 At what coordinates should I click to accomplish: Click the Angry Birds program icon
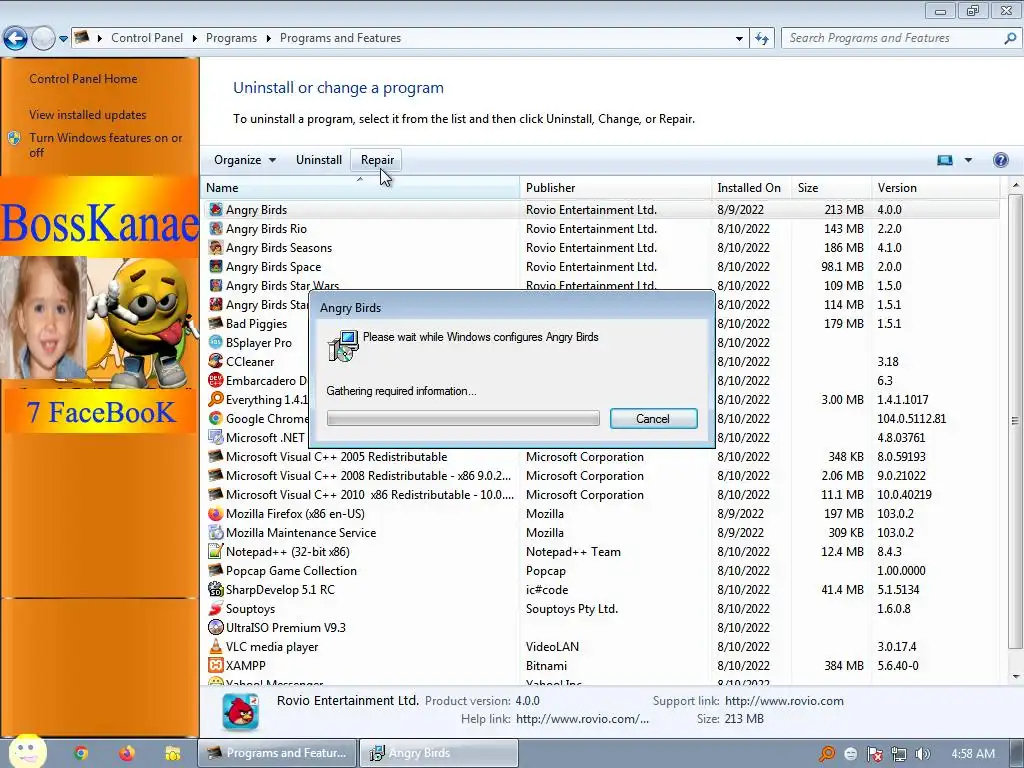(x=216, y=210)
